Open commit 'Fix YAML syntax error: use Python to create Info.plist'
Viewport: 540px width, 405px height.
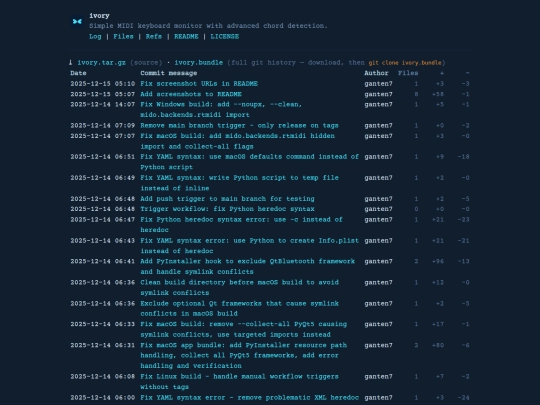pos(249,246)
